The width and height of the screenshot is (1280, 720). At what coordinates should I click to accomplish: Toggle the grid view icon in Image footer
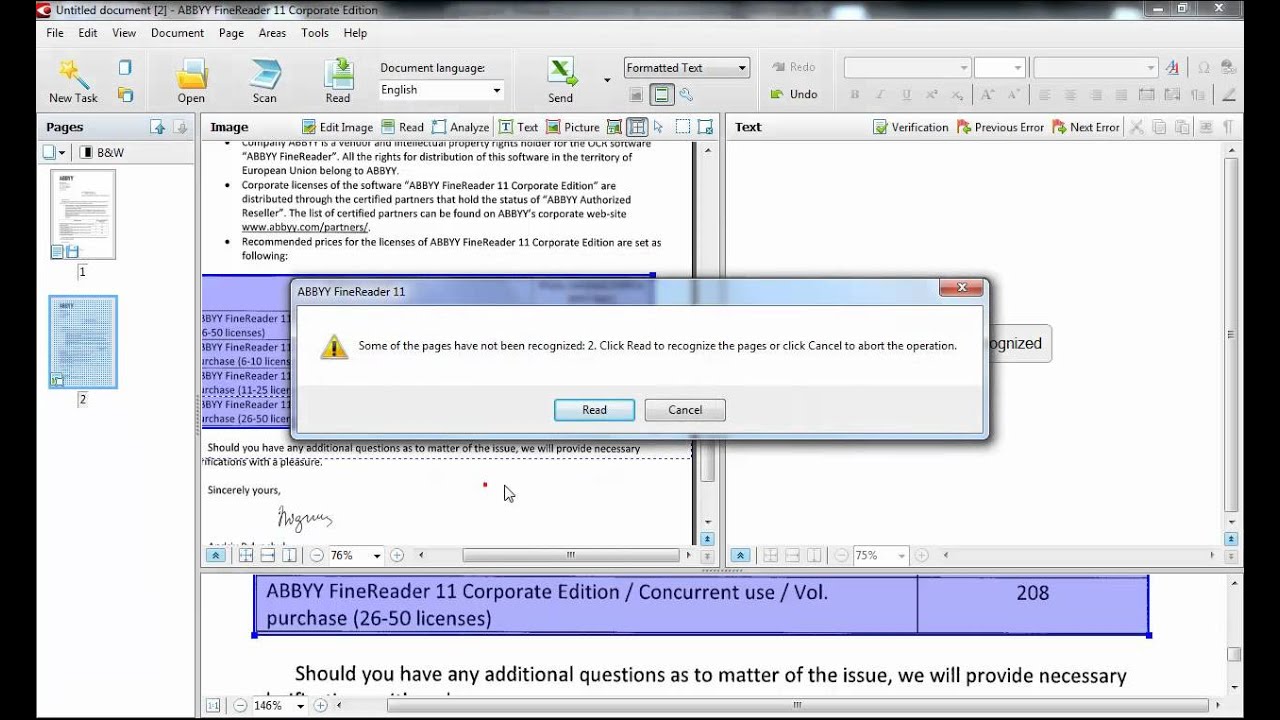tap(246, 555)
